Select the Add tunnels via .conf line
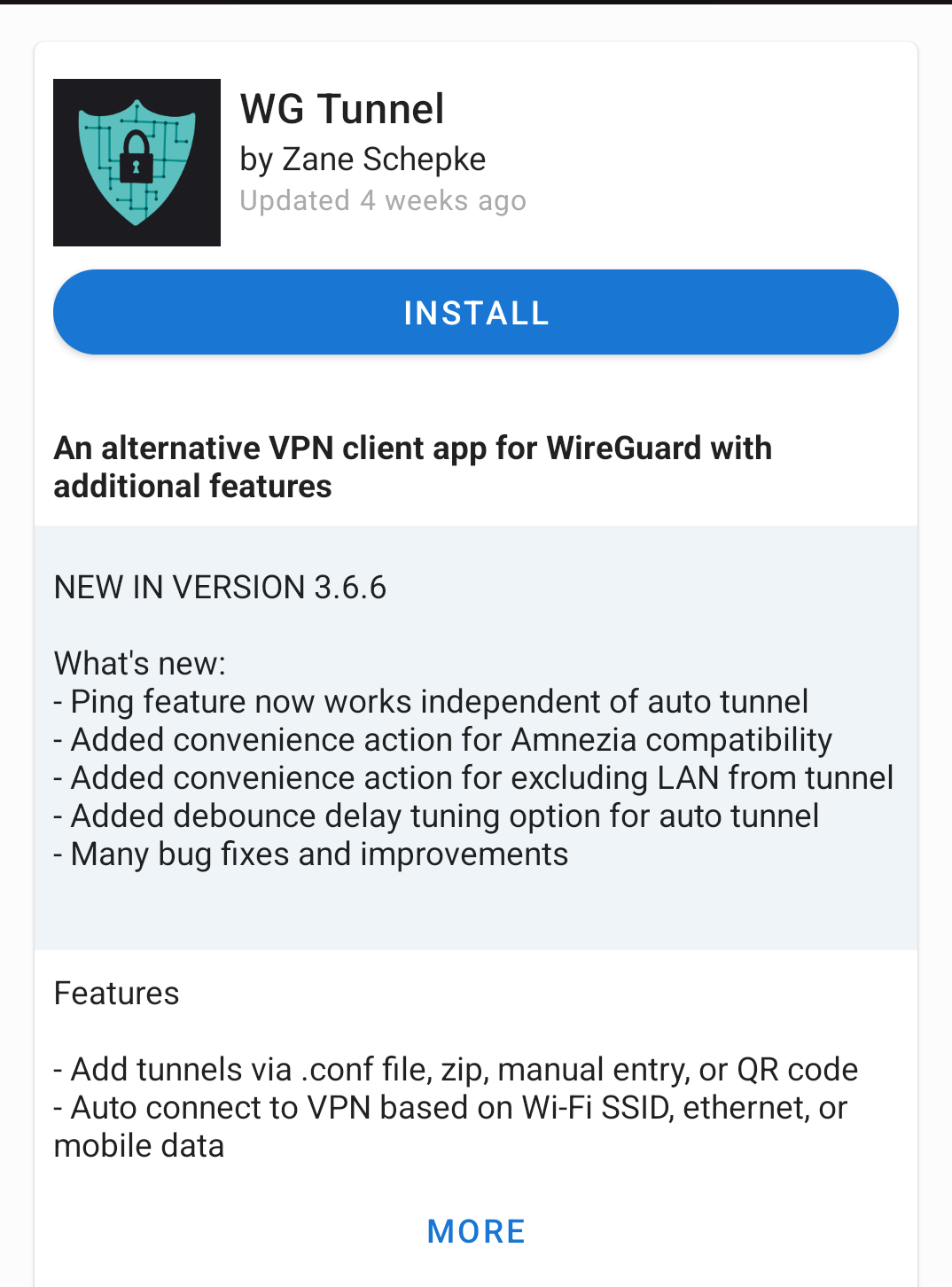The image size is (952, 1287). [456, 1070]
